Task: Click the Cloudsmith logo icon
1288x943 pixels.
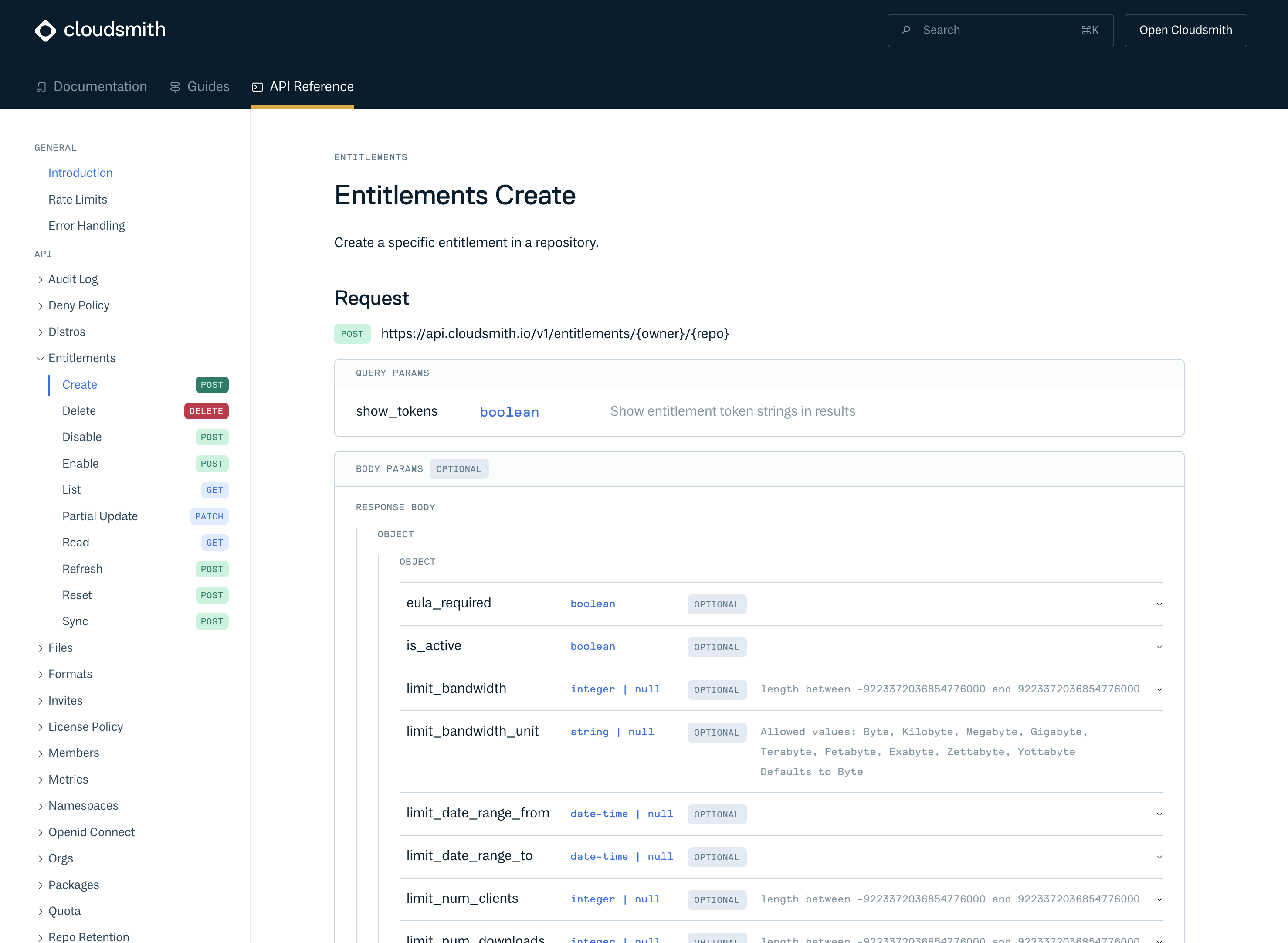Action: (x=45, y=30)
